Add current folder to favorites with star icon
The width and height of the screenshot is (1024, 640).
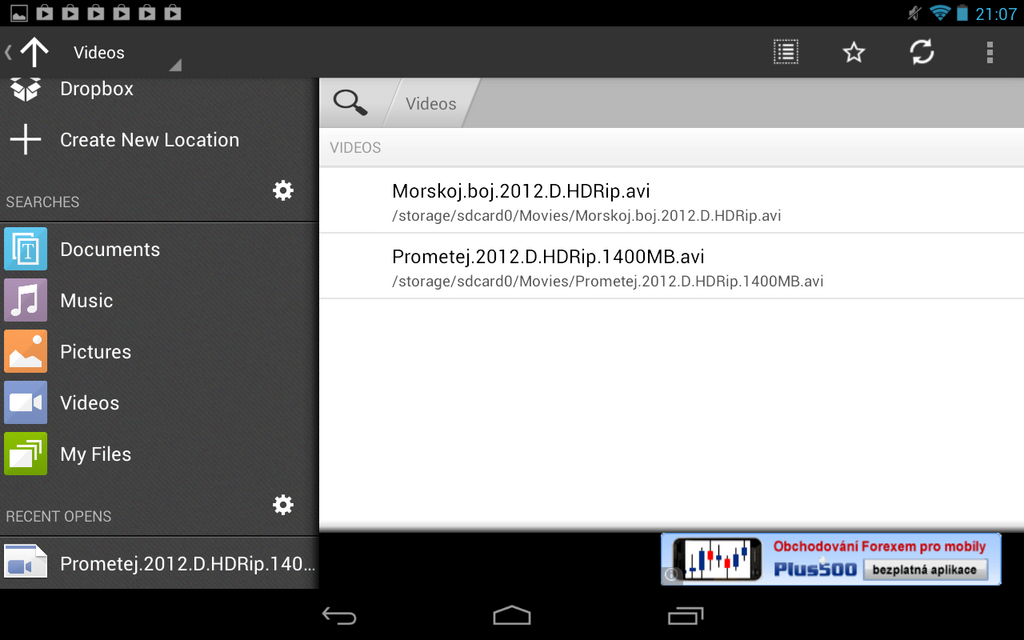pos(853,52)
